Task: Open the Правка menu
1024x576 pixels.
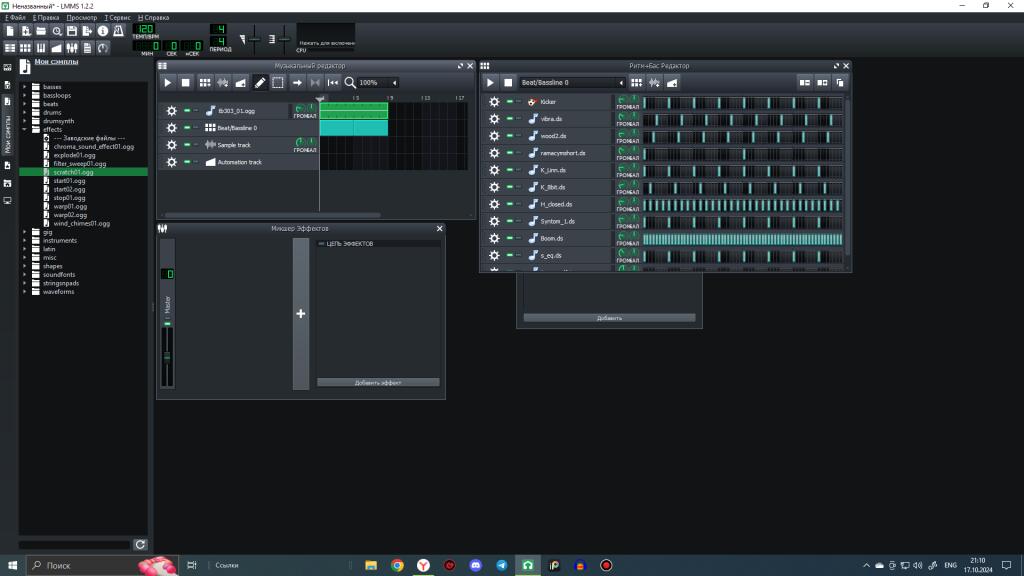Action: (x=46, y=18)
